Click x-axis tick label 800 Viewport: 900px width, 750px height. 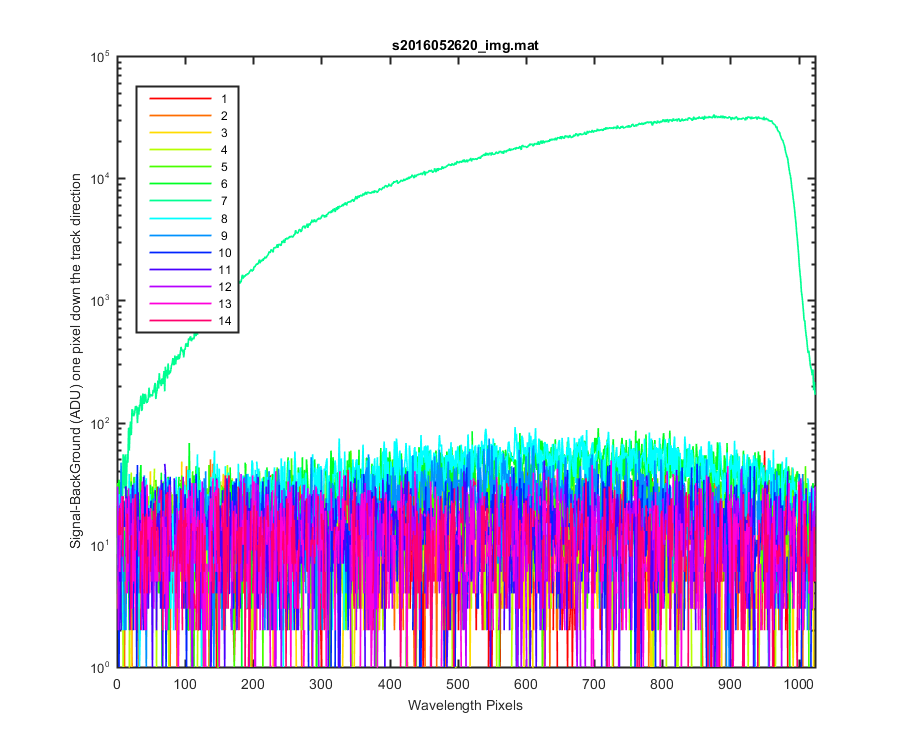click(662, 685)
